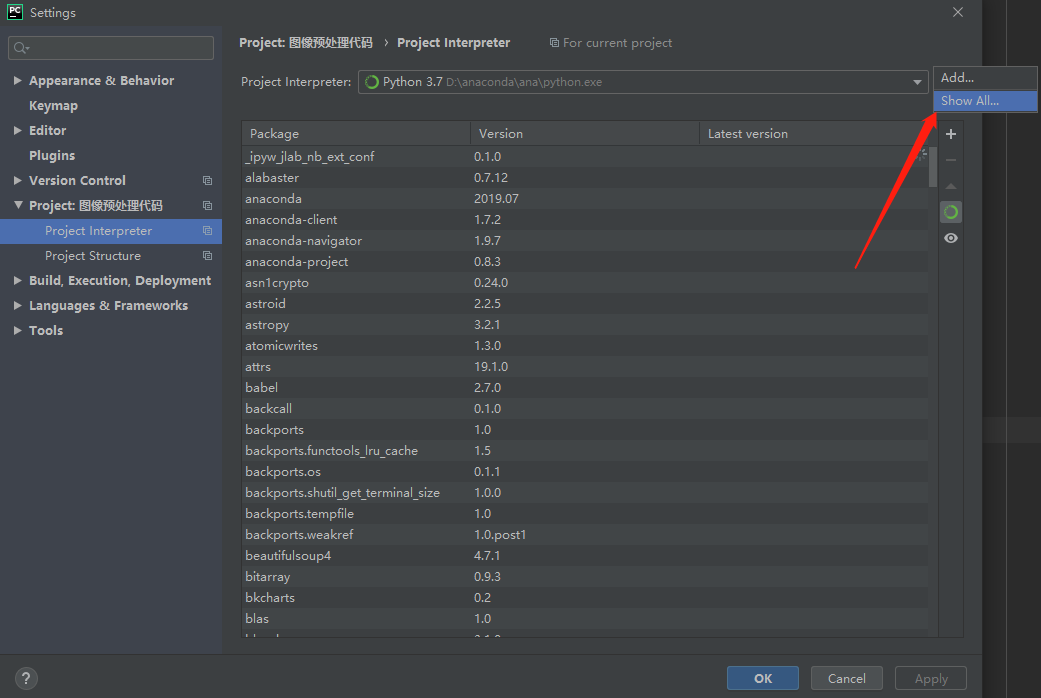Select anaconda-navigator package row
This screenshot has width=1041, height=698.
[585, 240]
